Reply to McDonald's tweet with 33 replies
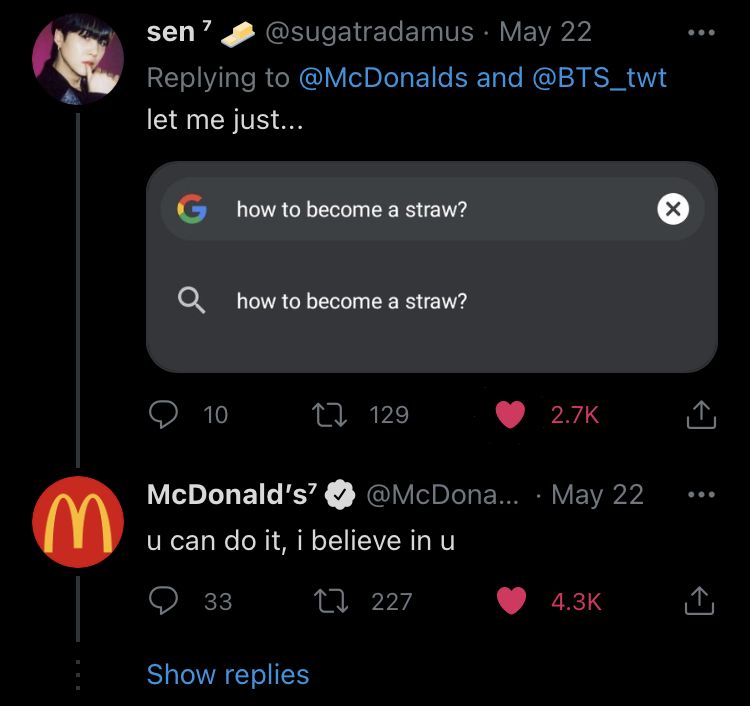This screenshot has height=706, width=750. 164,600
